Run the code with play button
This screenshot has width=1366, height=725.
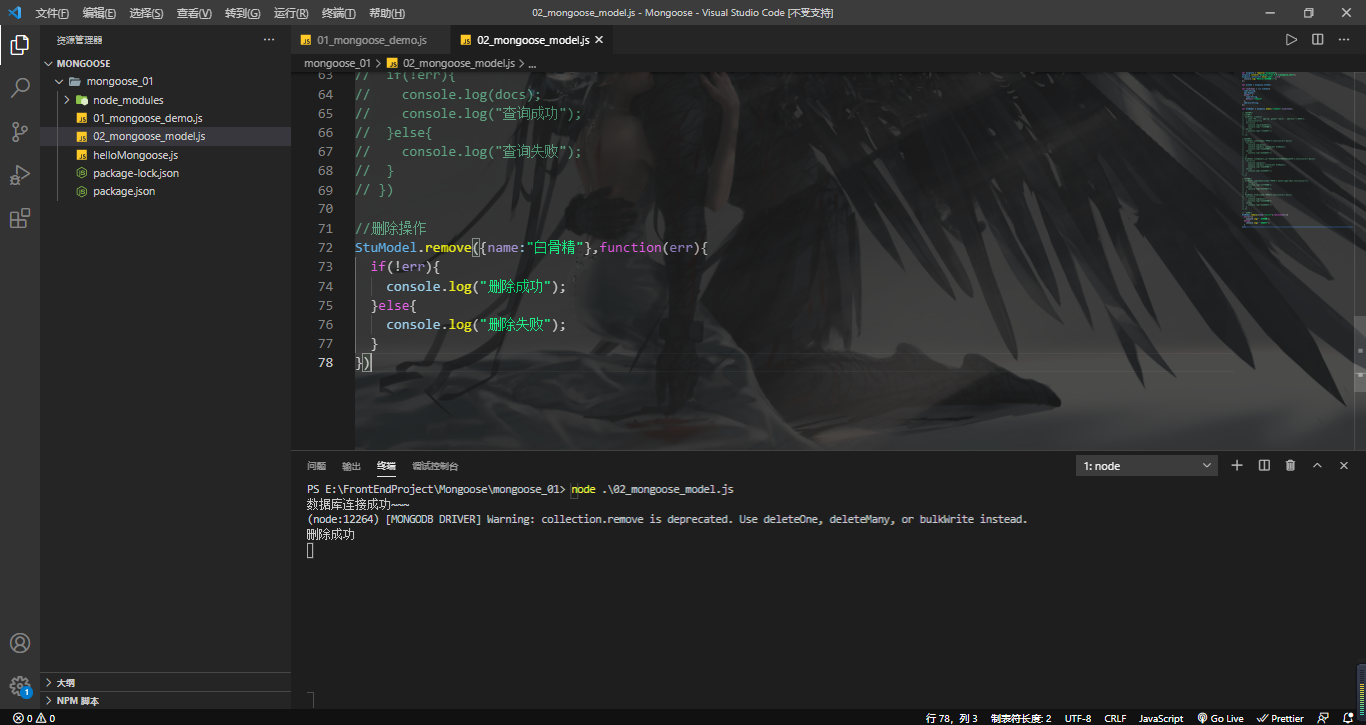click(x=1291, y=40)
